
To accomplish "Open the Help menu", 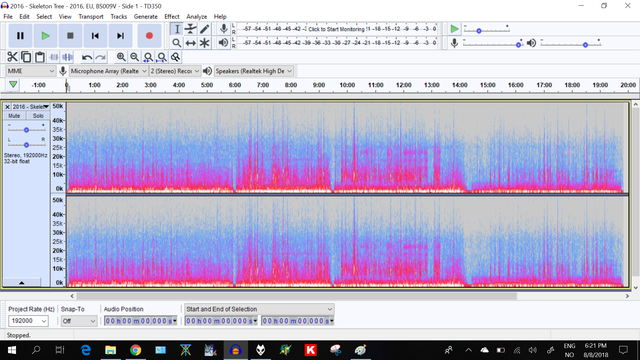I will (220, 17).
